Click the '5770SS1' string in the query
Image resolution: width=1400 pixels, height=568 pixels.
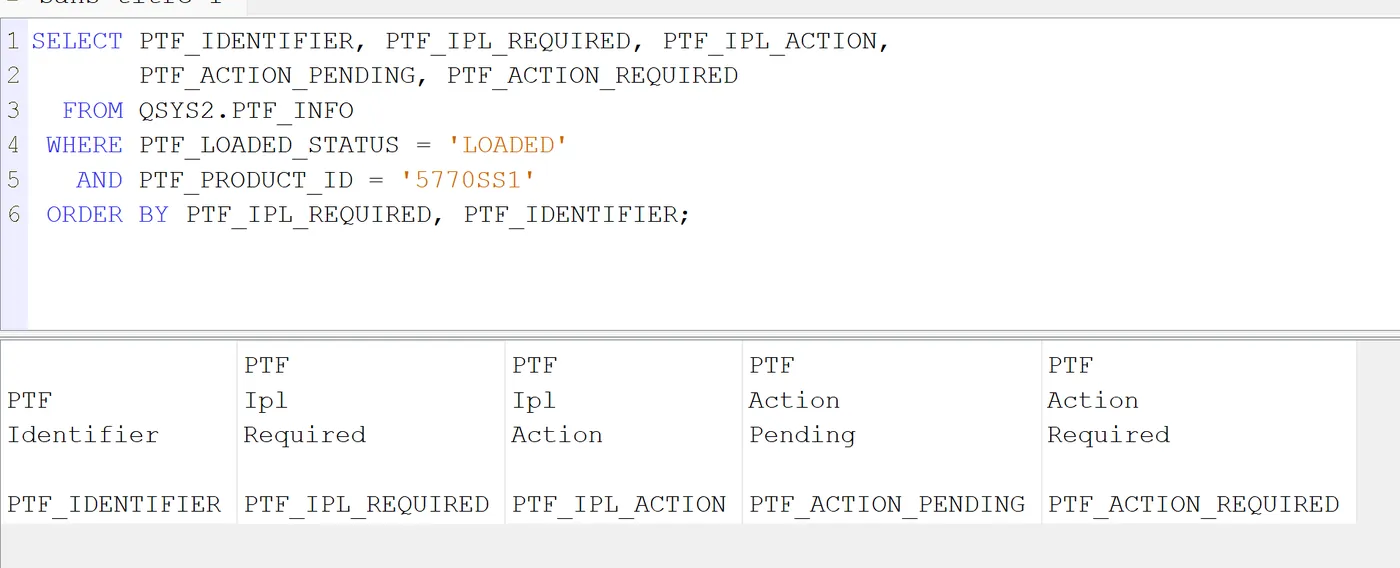click(469, 180)
